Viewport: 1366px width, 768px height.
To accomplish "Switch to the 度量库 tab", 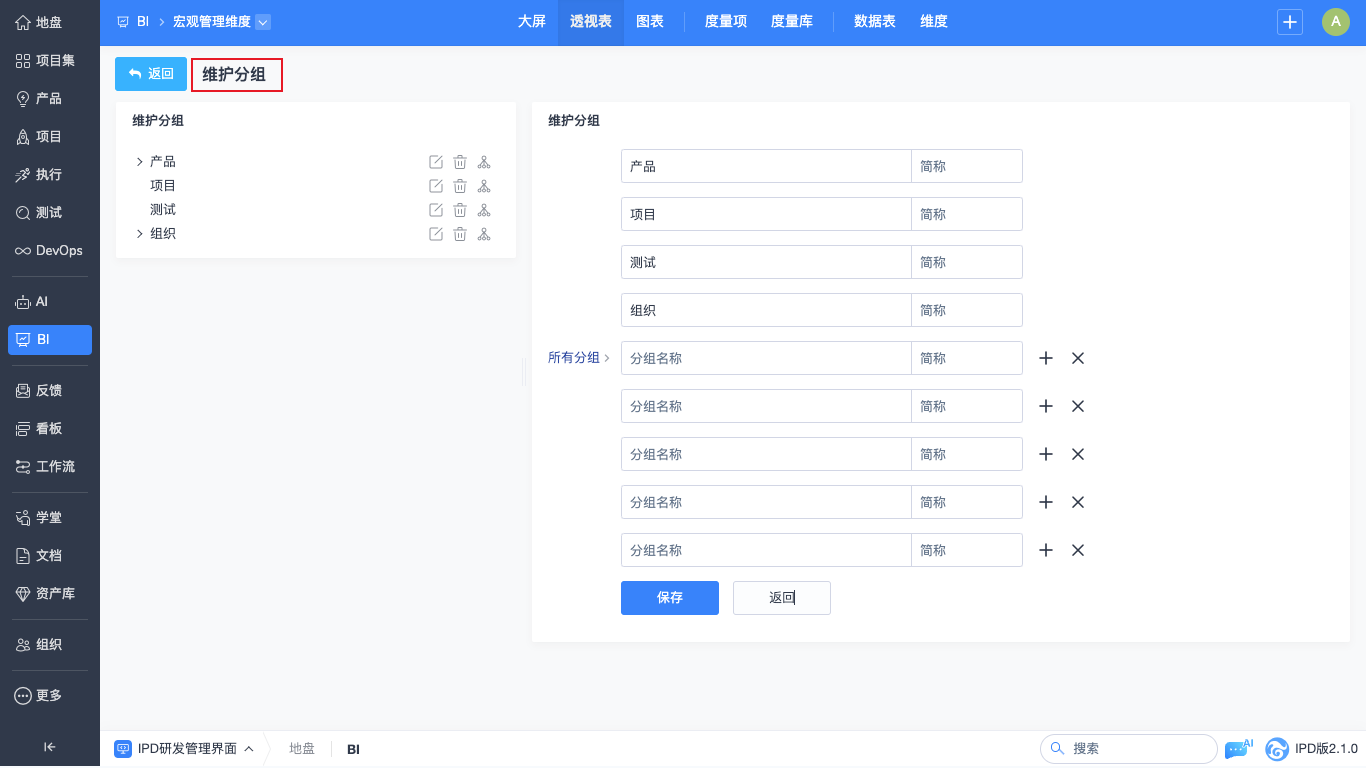I will pyautogui.click(x=792, y=22).
